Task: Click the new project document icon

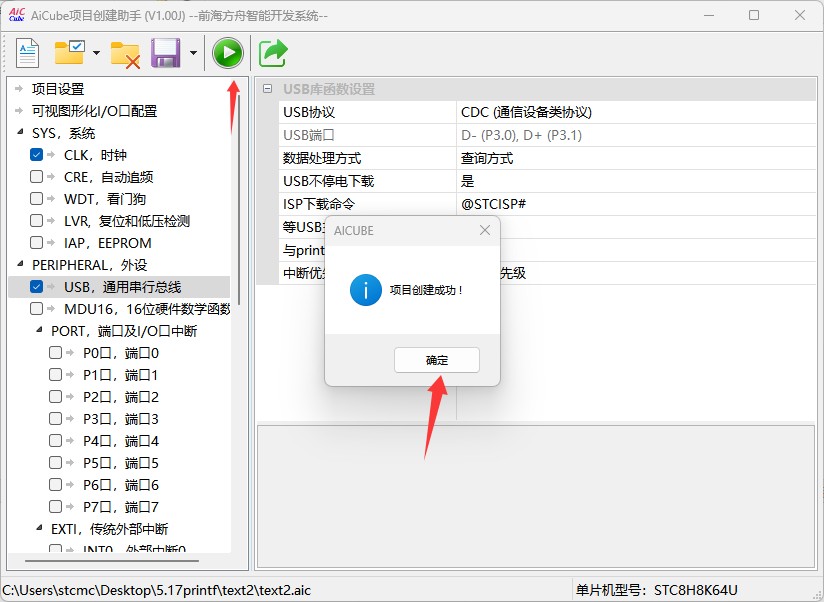Action: pos(27,53)
